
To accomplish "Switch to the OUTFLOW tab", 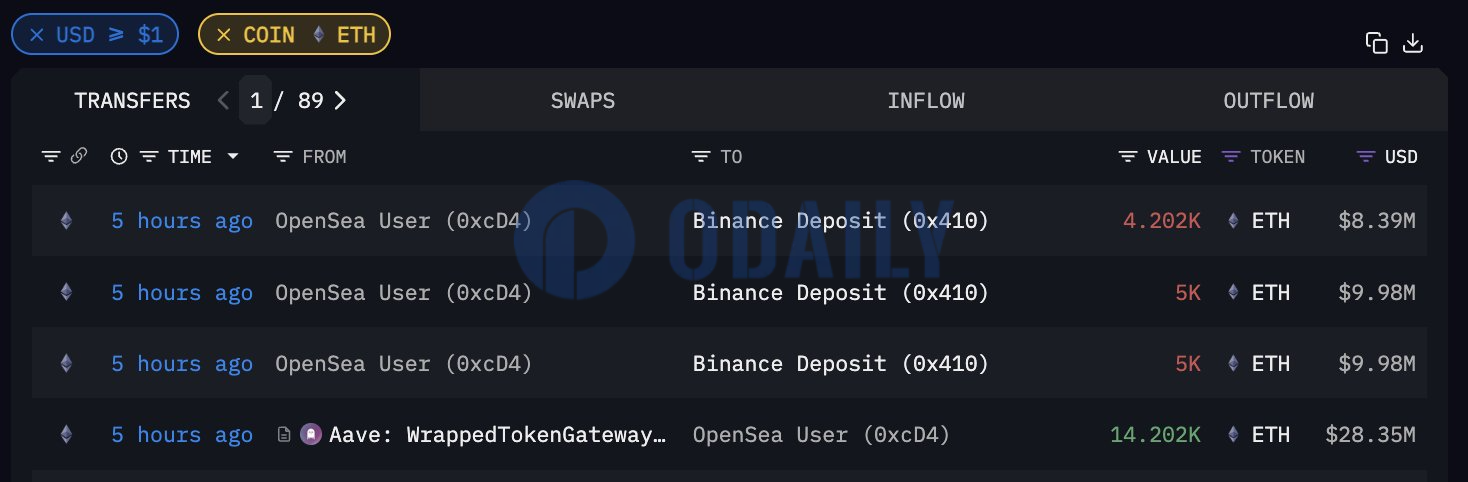I will (x=1269, y=100).
